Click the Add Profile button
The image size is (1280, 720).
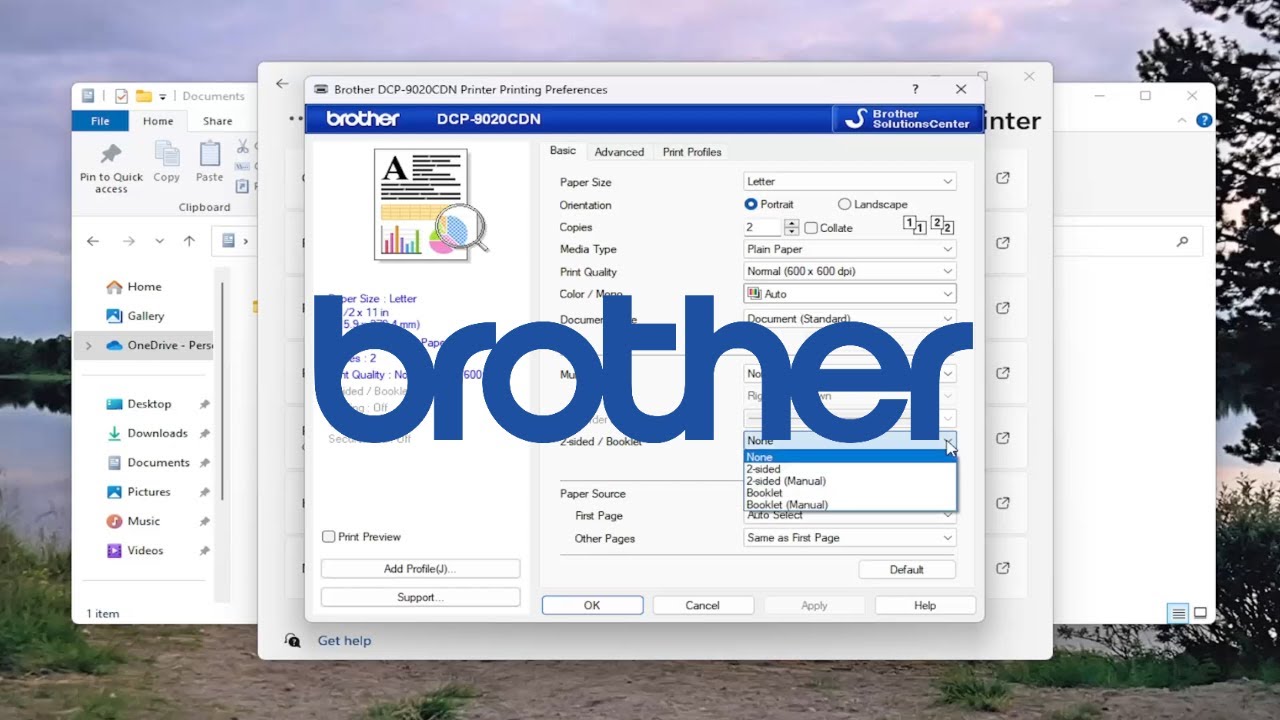pyautogui.click(x=420, y=569)
